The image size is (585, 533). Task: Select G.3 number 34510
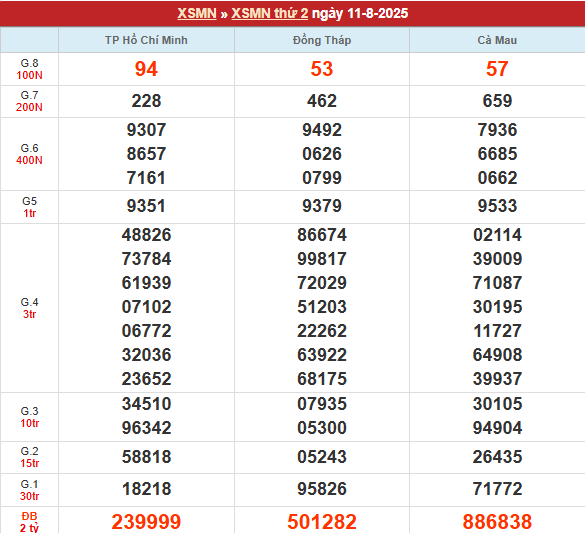click(x=146, y=404)
